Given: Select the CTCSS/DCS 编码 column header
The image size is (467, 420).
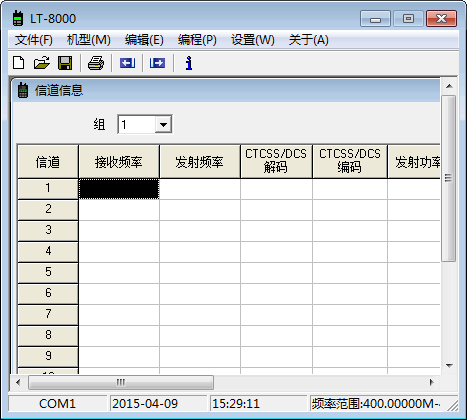Looking at the screenshot, I should coord(350,162).
